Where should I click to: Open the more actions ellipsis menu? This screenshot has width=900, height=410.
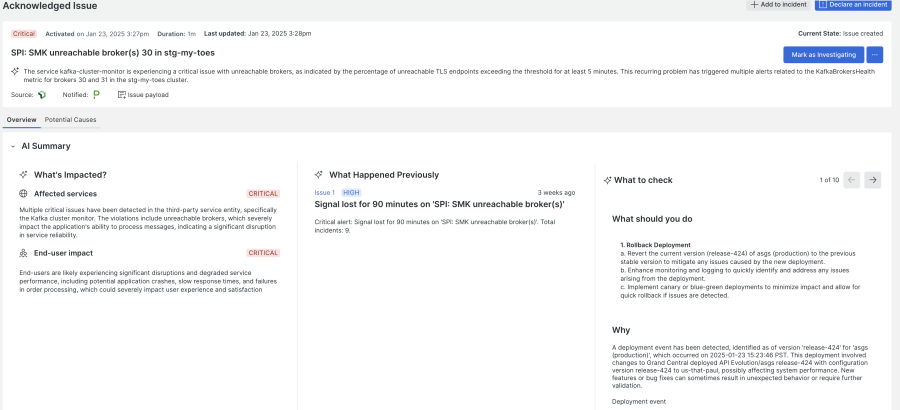tap(875, 54)
